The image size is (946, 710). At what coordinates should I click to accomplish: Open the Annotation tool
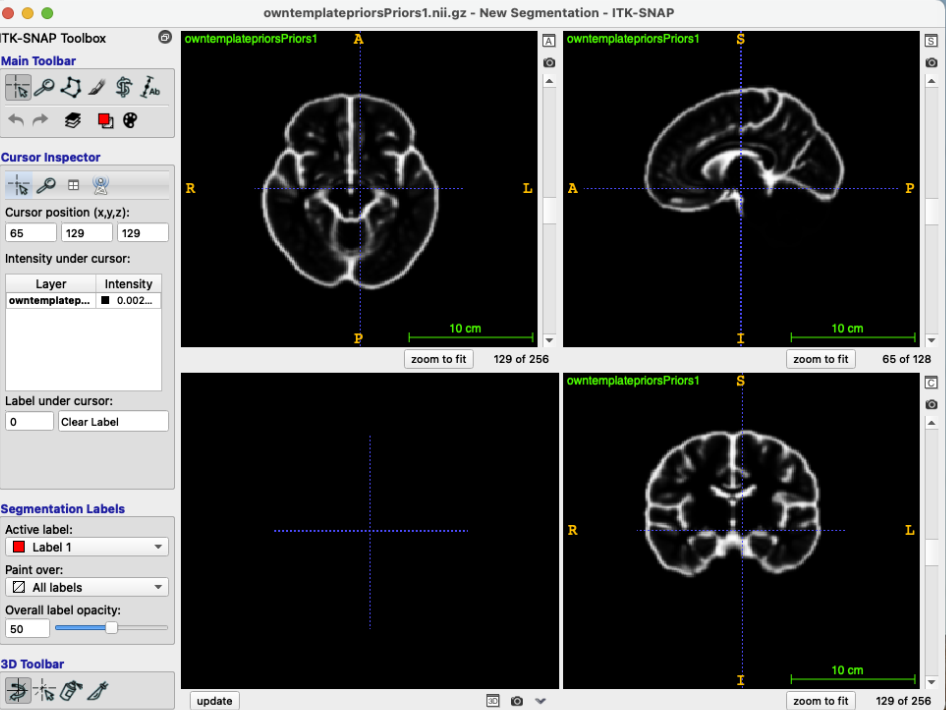(x=152, y=87)
